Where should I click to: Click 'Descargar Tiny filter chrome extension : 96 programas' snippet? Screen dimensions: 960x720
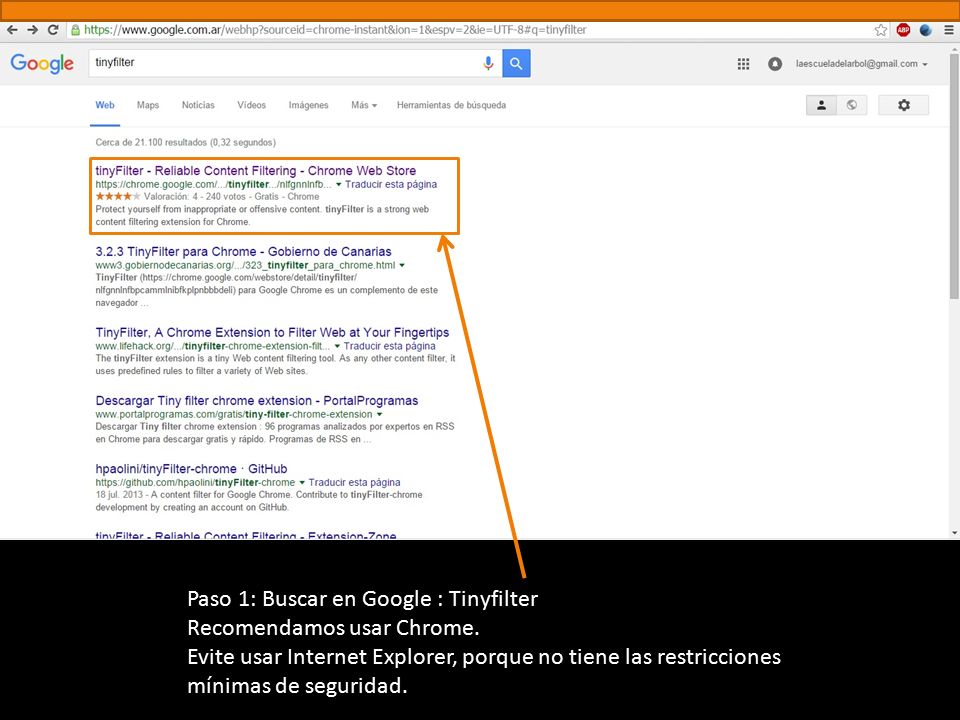coord(274,433)
